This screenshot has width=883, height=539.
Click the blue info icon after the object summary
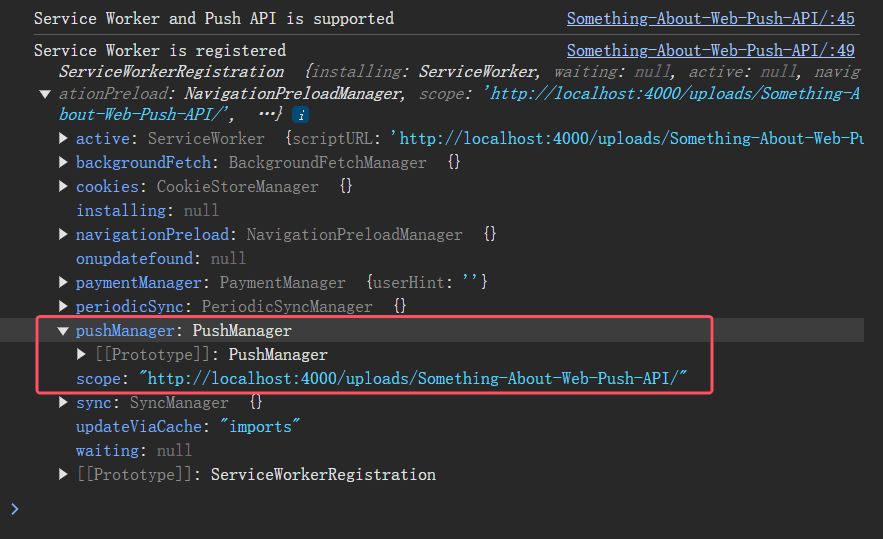[x=301, y=115]
